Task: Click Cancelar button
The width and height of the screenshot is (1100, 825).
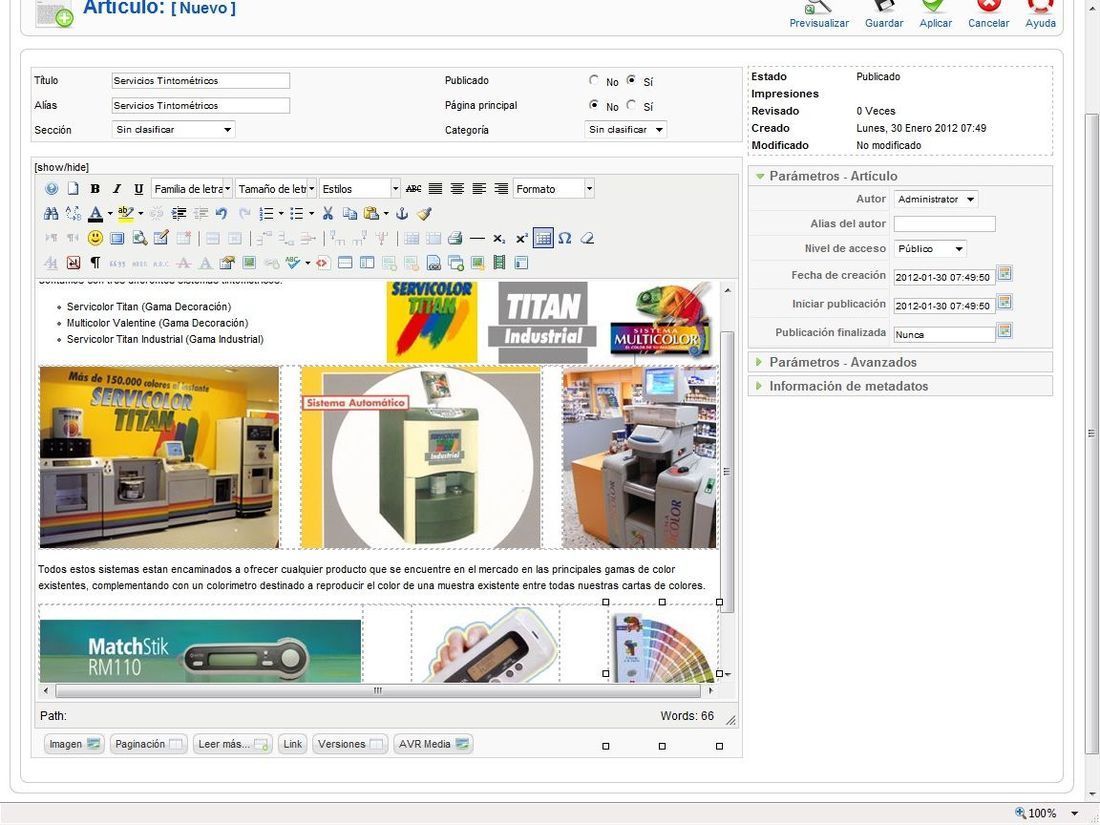Action: click(x=988, y=14)
